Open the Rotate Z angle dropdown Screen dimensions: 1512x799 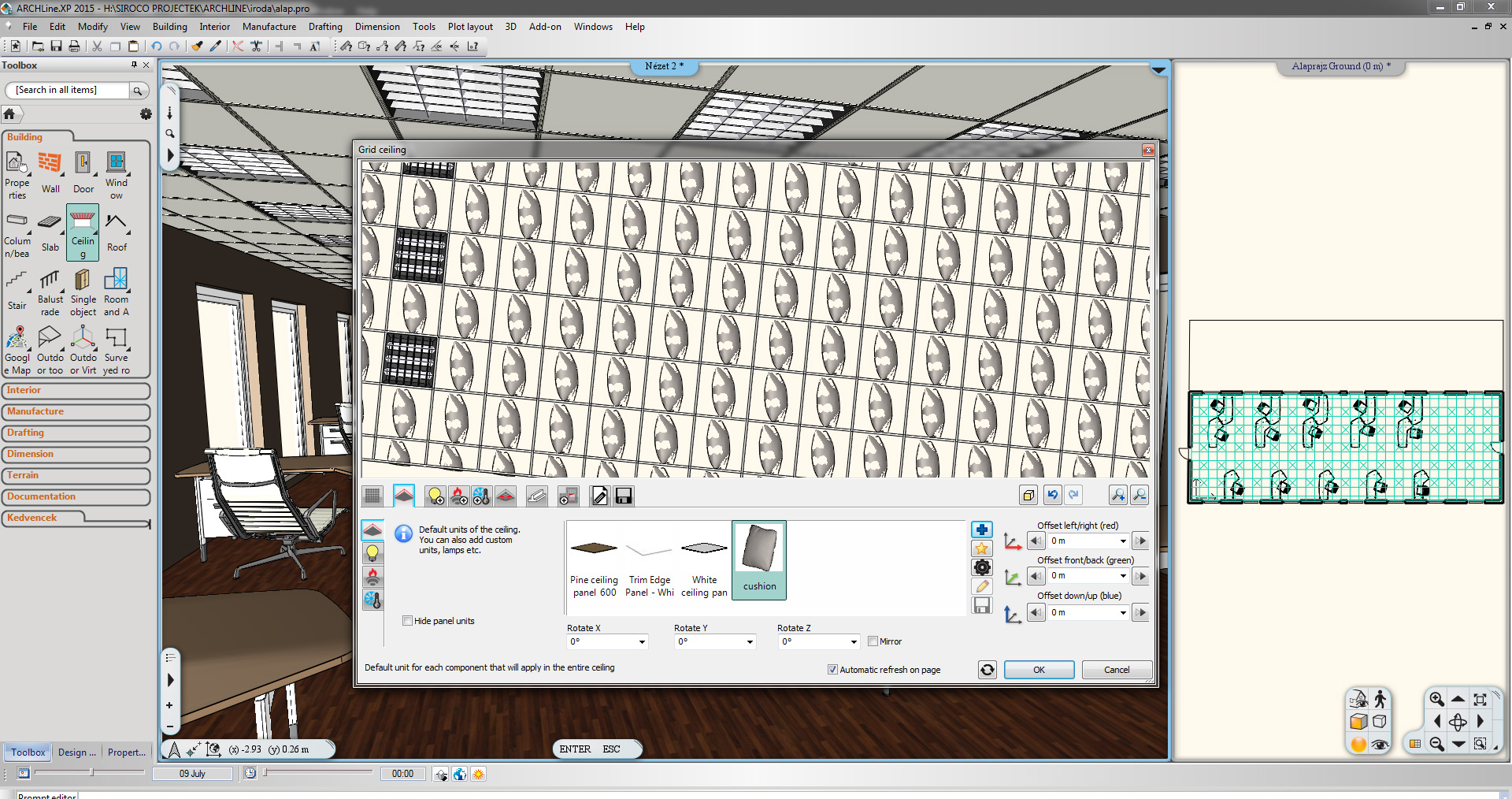(854, 642)
